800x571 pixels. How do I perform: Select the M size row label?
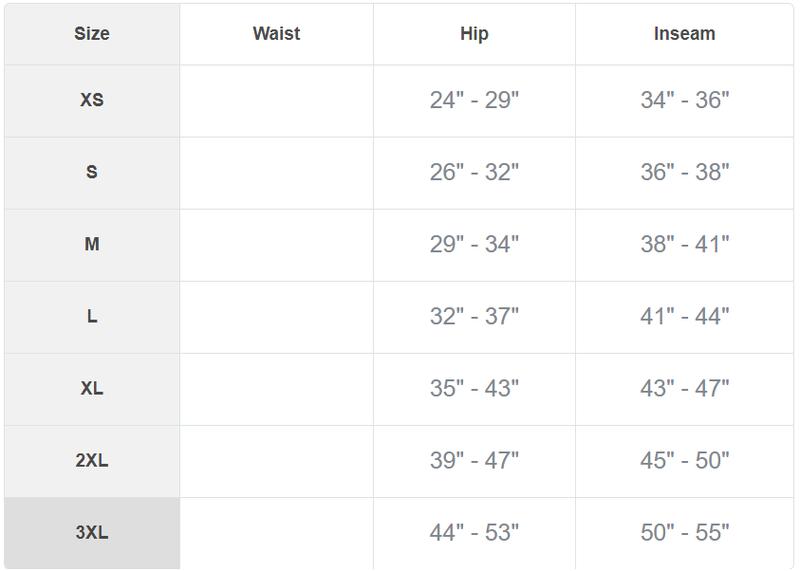pyautogui.click(x=92, y=244)
